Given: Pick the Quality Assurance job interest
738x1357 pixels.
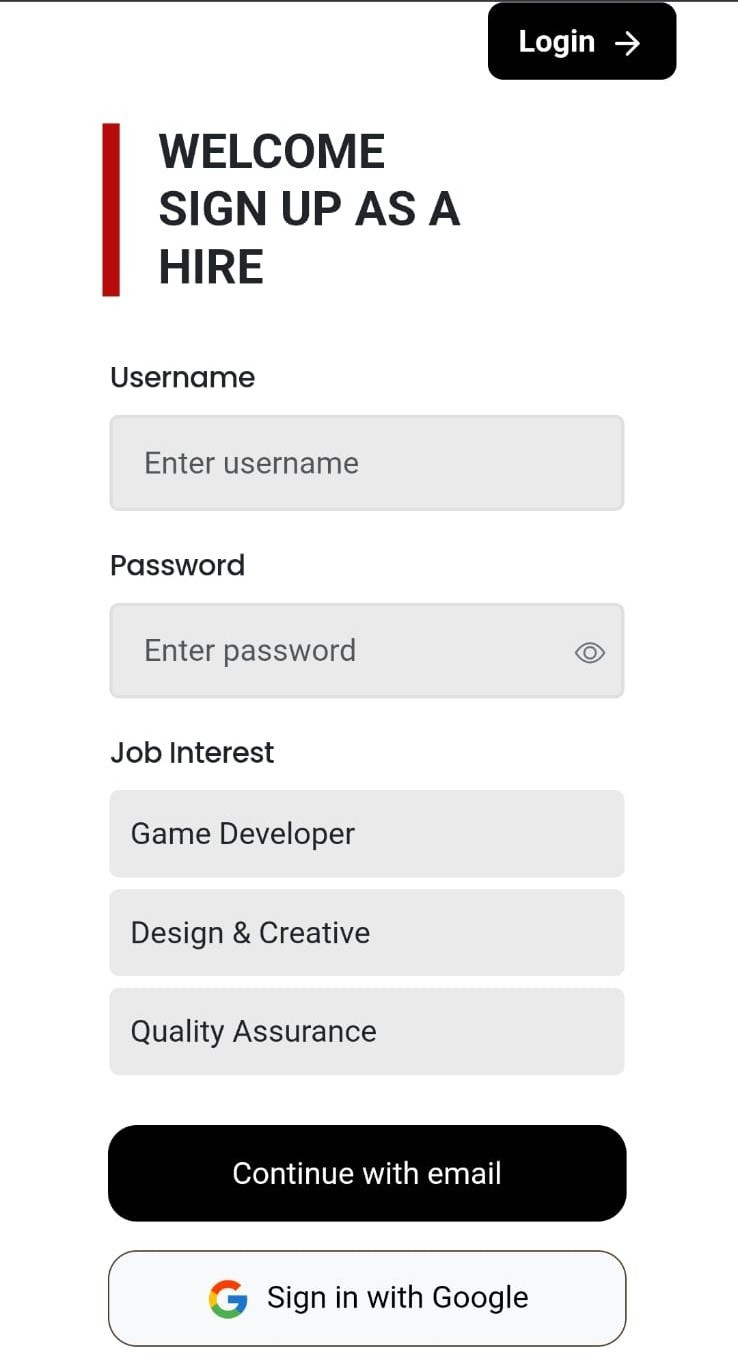Looking at the screenshot, I should coord(367,1032).
